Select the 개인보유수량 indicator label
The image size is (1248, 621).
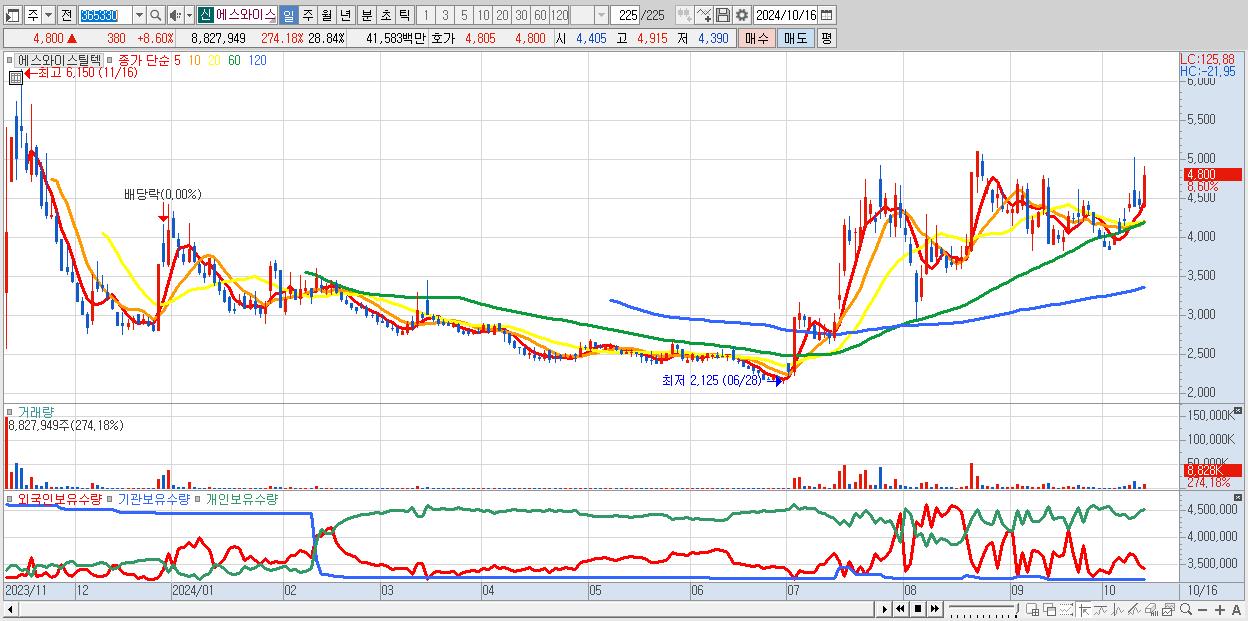pyautogui.click(x=241, y=498)
